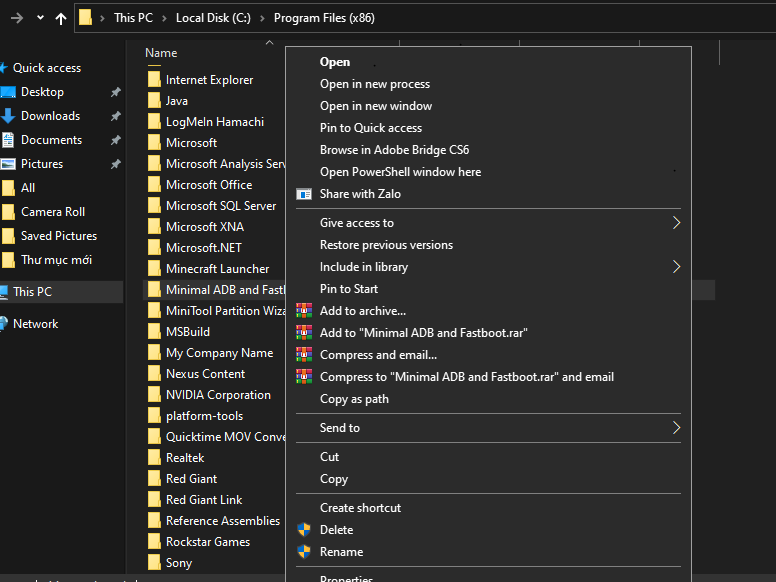Select the NVIDIA Corporation folder
Image resolution: width=776 pixels, height=582 pixels.
[218, 395]
